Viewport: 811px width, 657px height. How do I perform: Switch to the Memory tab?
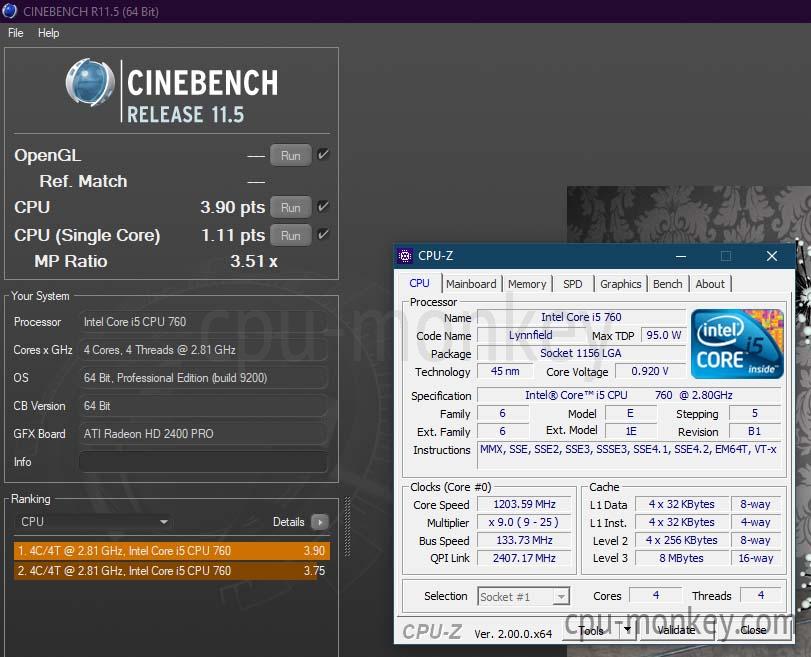point(527,284)
